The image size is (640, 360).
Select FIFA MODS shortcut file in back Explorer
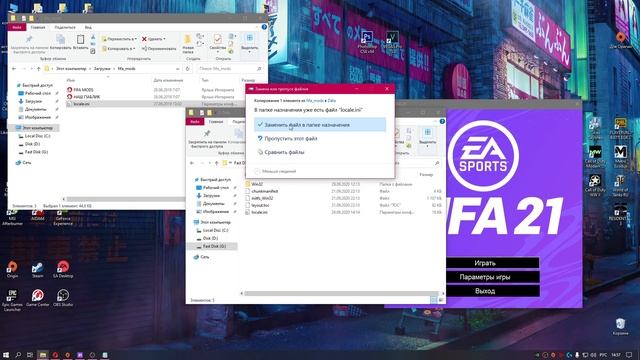[83, 89]
